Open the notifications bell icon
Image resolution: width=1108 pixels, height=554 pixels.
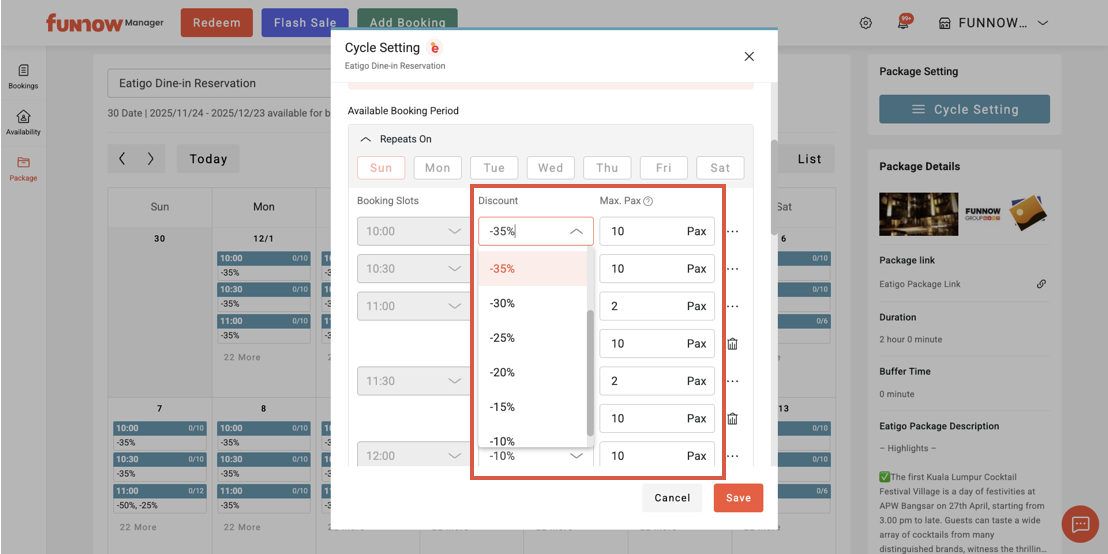pos(903,23)
